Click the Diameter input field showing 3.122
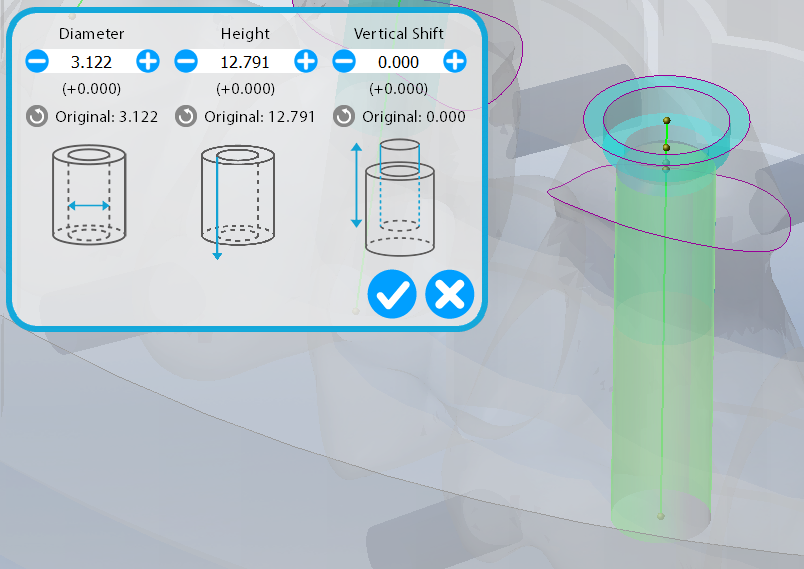Viewport: 804px width, 569px height. [x=91, y=62]
